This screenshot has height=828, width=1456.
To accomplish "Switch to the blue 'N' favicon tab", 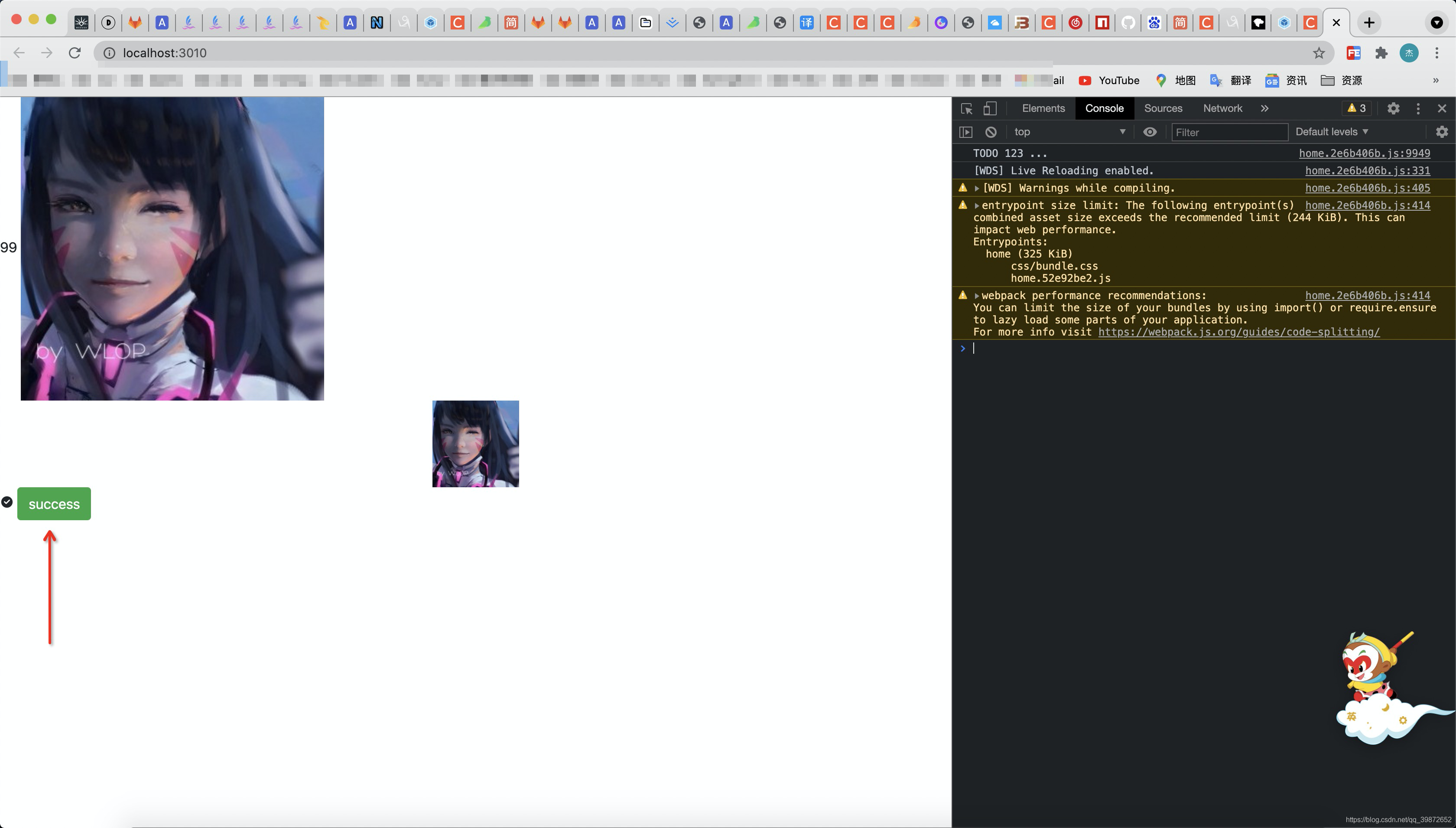I will 377,23.
